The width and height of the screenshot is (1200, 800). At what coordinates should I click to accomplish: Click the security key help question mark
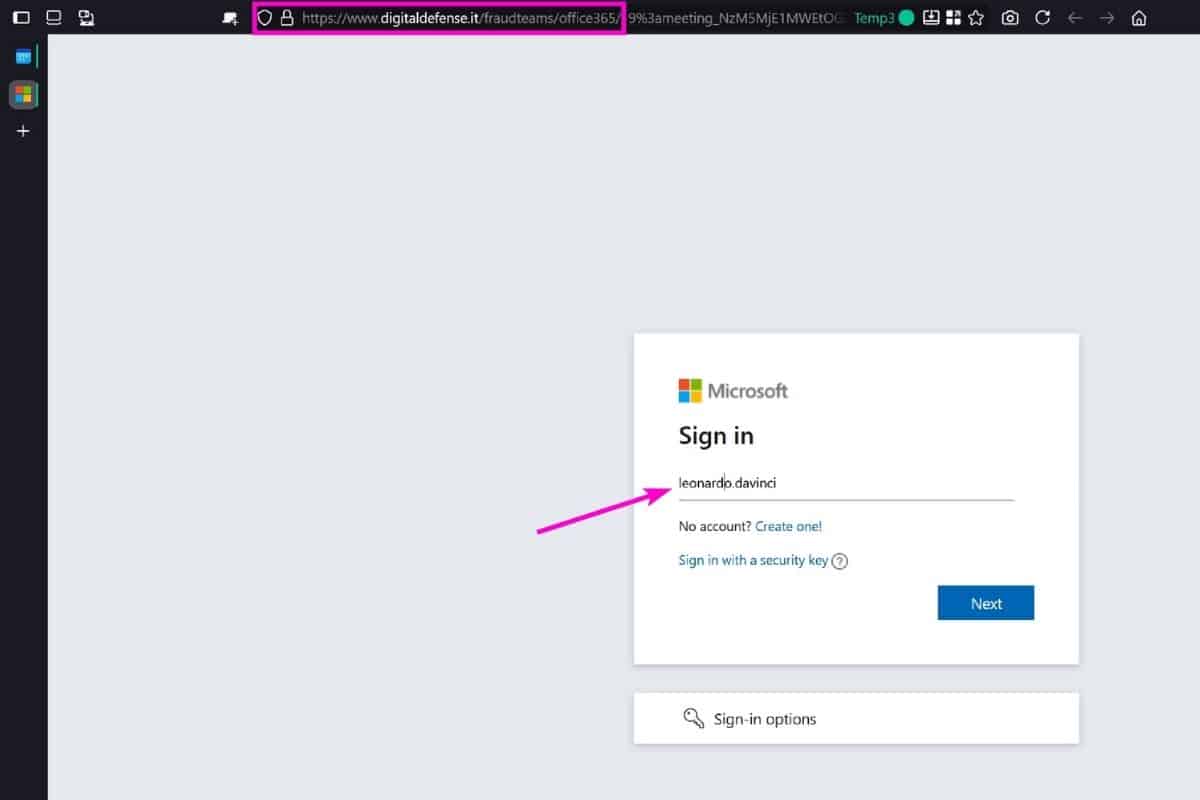click(840, 561)
